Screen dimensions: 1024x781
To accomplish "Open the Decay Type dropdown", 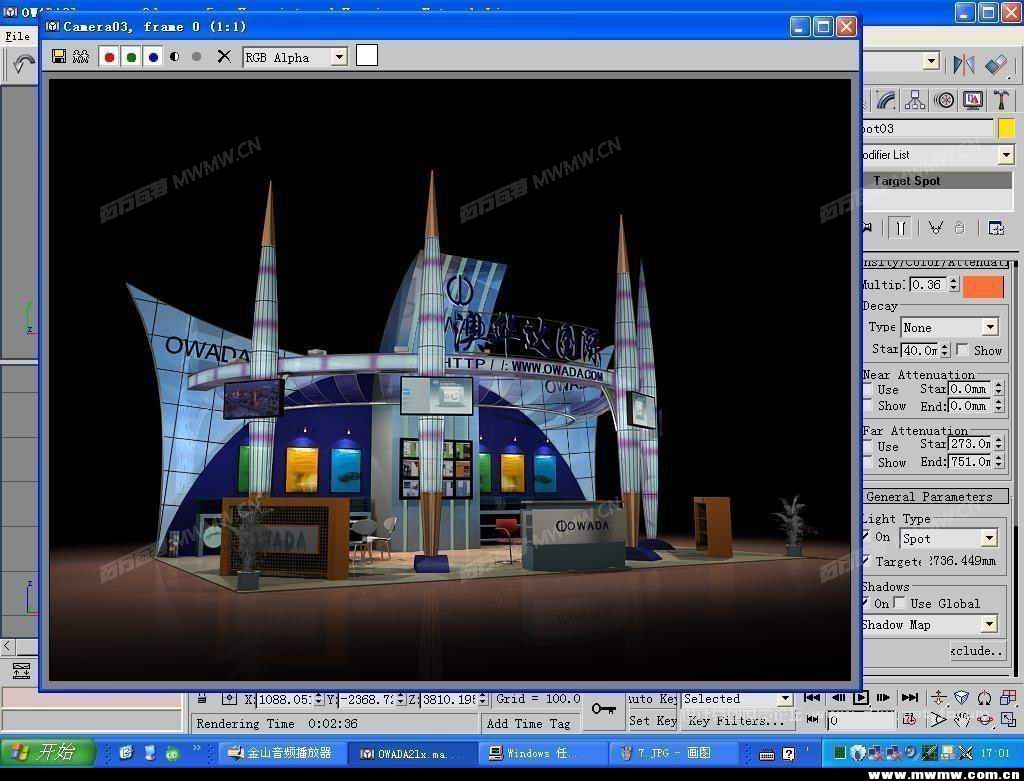I will [x=990, y=327].
